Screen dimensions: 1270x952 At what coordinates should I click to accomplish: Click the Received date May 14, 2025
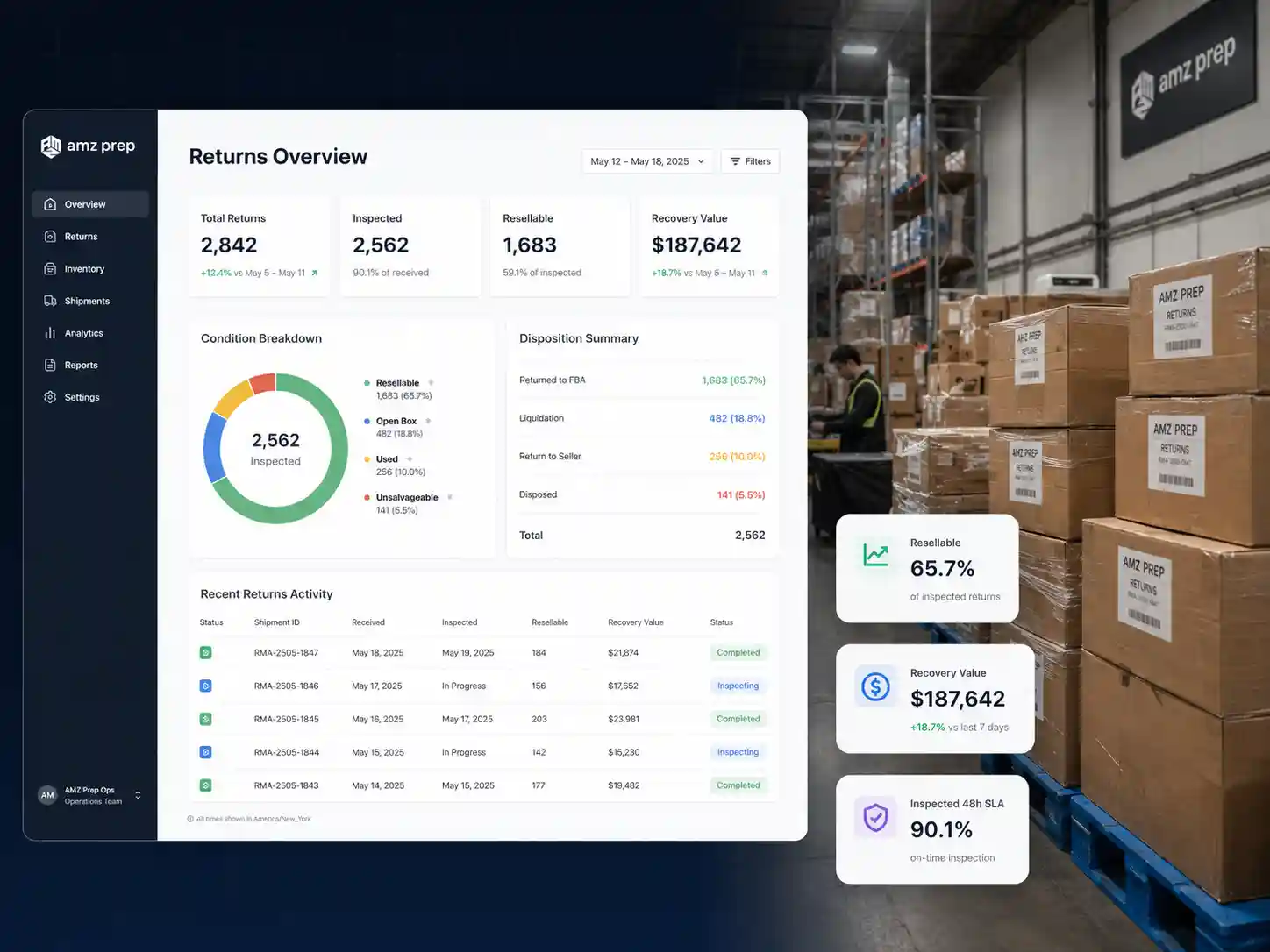378,785
